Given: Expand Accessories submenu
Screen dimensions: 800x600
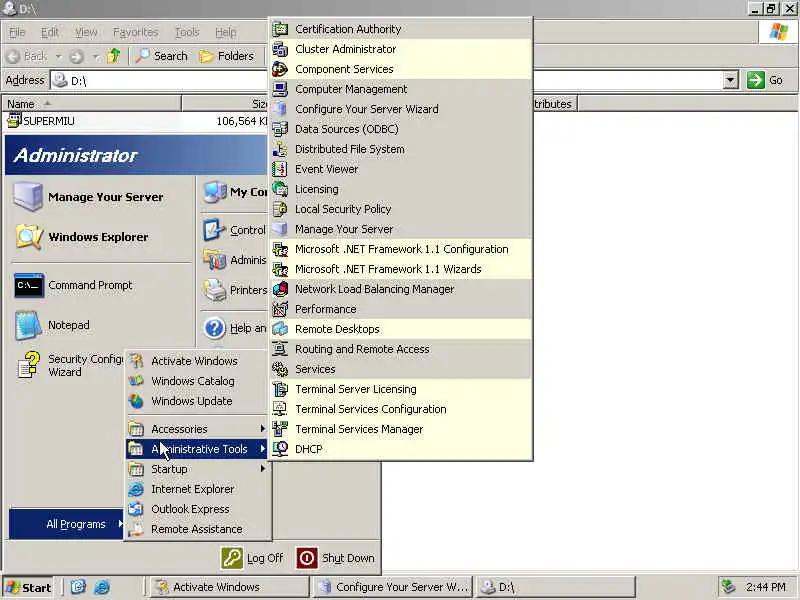Looking at the screenshot, I should [x=197, y=429].
